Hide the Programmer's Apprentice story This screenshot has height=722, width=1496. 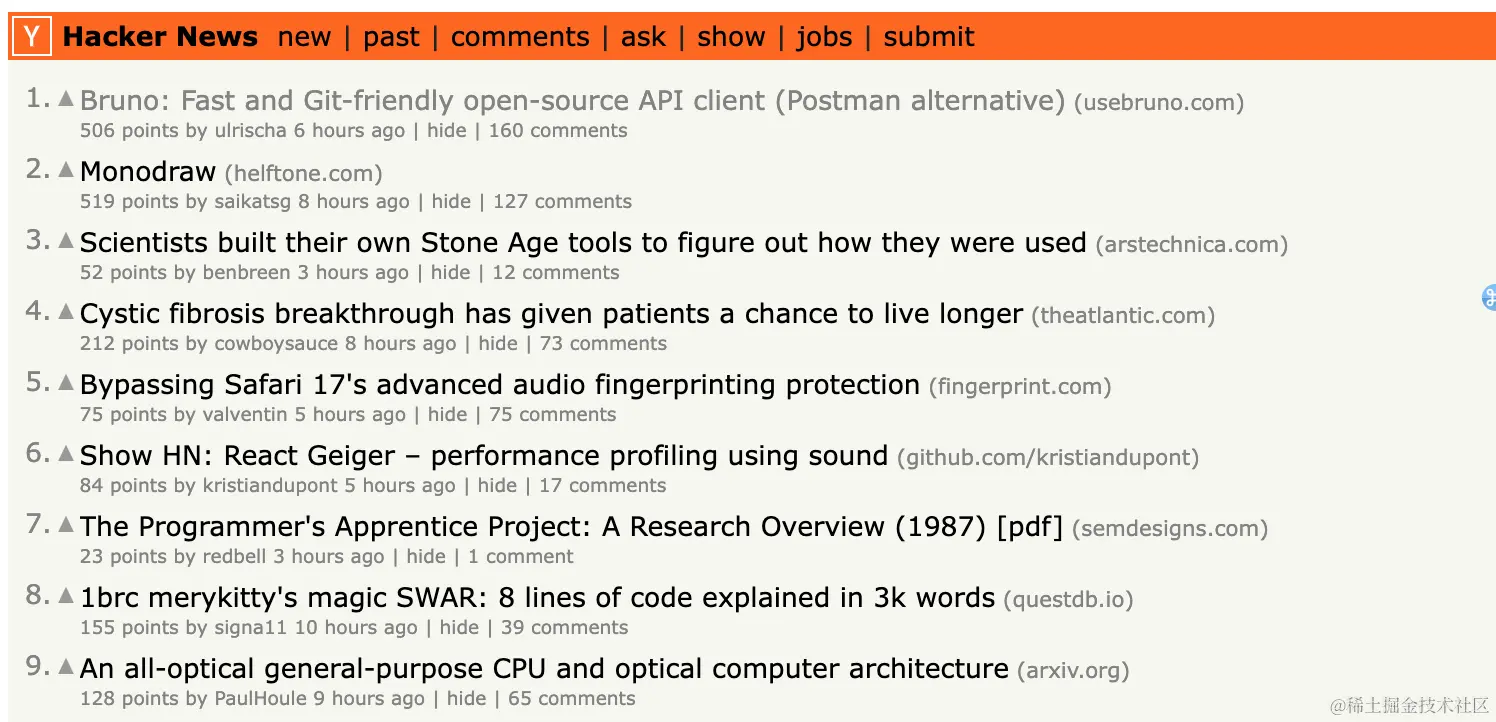click(x=427, y=557)
